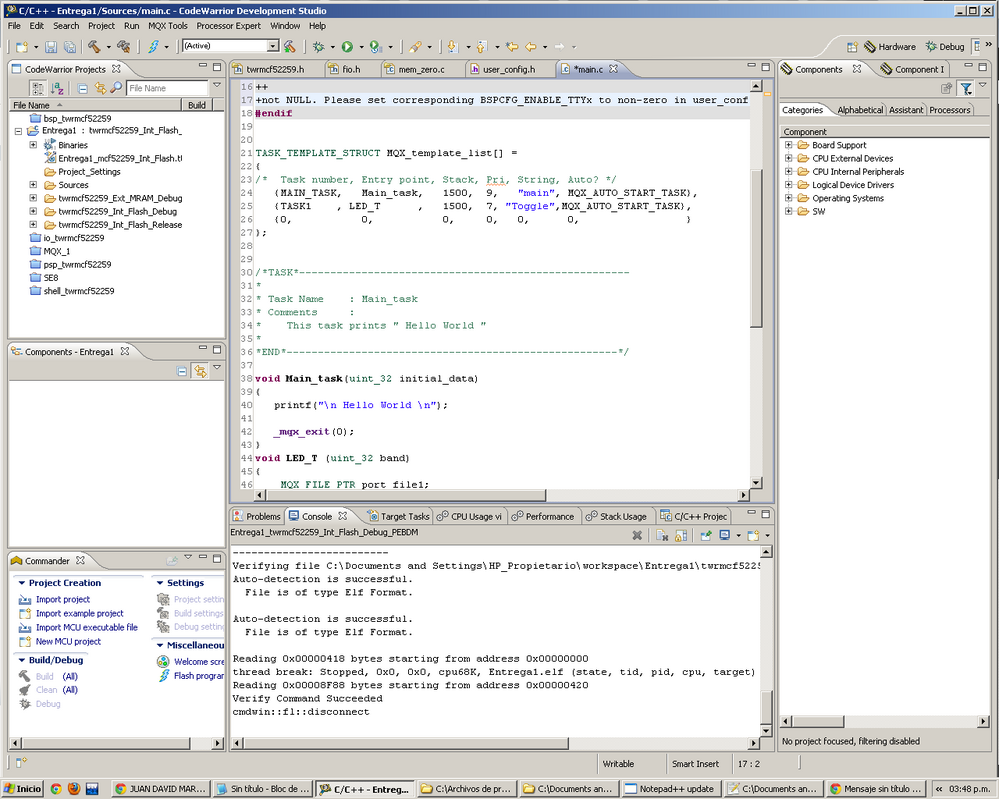Click the Save icon in the toolbar

[x=51, y=47]
